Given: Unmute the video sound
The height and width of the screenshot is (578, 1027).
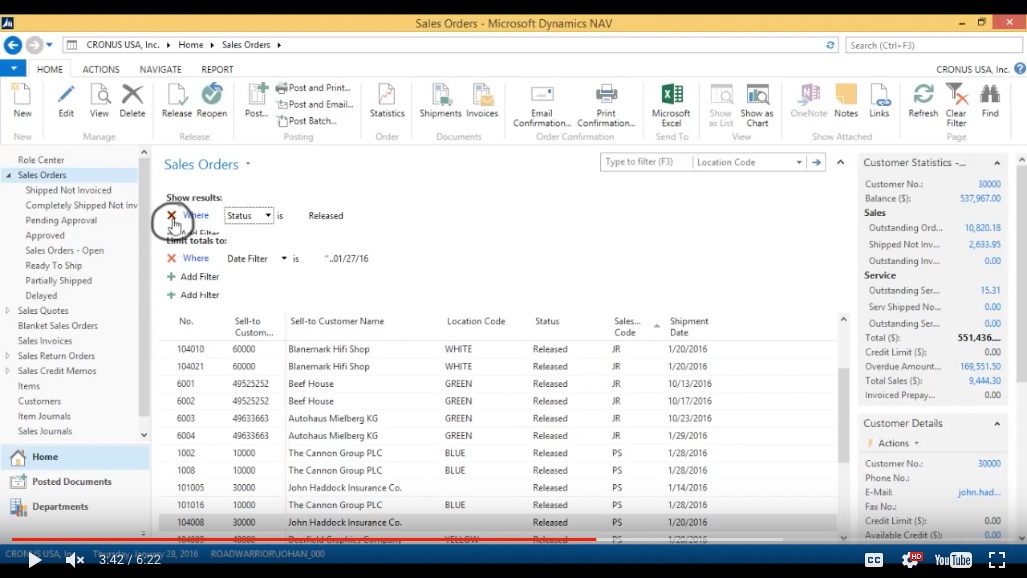Looking at the screenshot, I should pyautogui.click(x=74, y=560).
